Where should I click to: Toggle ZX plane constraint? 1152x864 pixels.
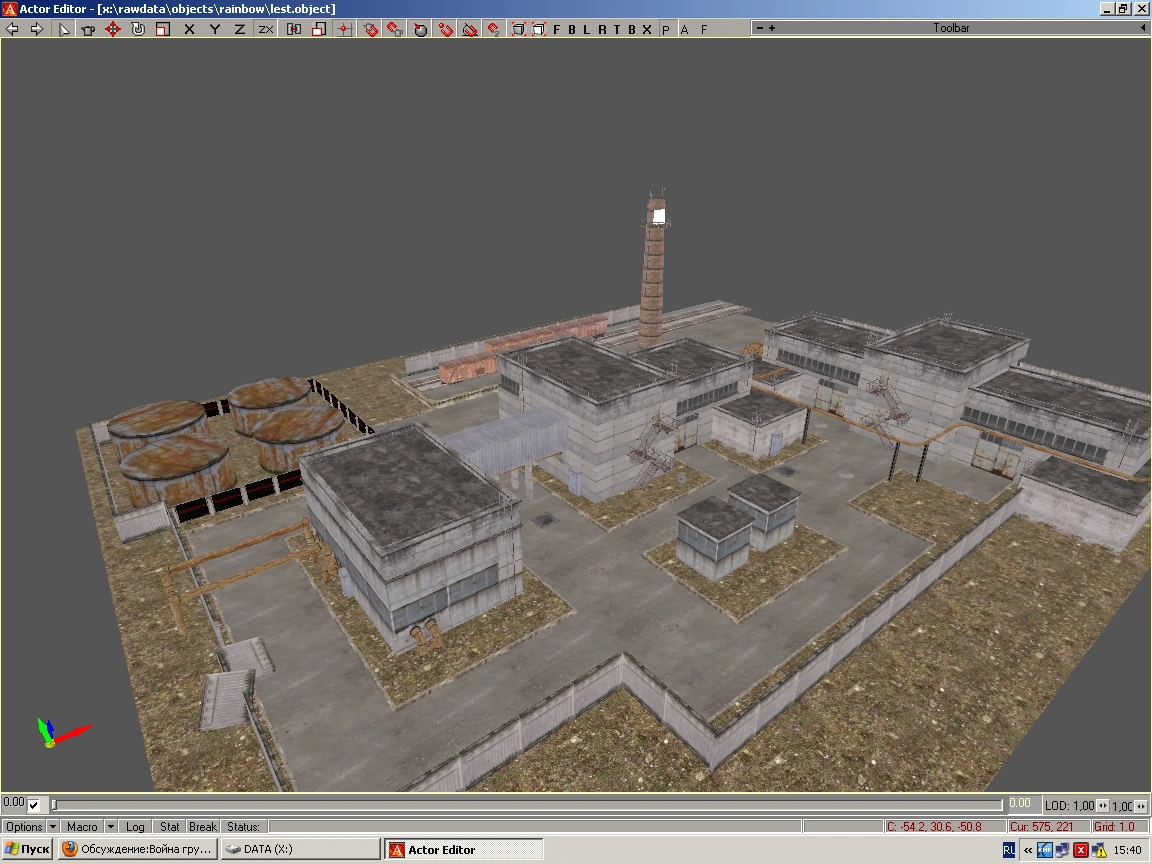coord(265,29)
